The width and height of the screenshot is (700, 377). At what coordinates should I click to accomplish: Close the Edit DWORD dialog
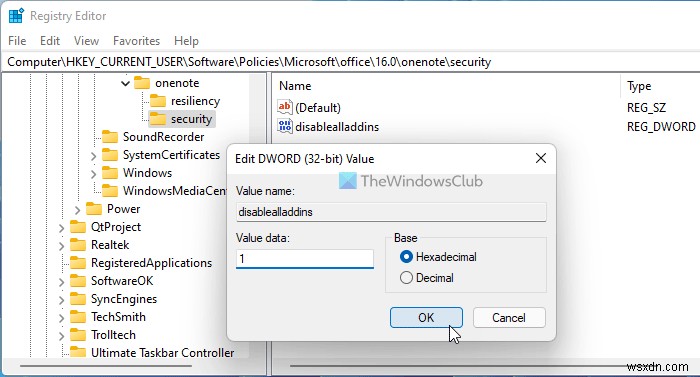click(541, 158)
